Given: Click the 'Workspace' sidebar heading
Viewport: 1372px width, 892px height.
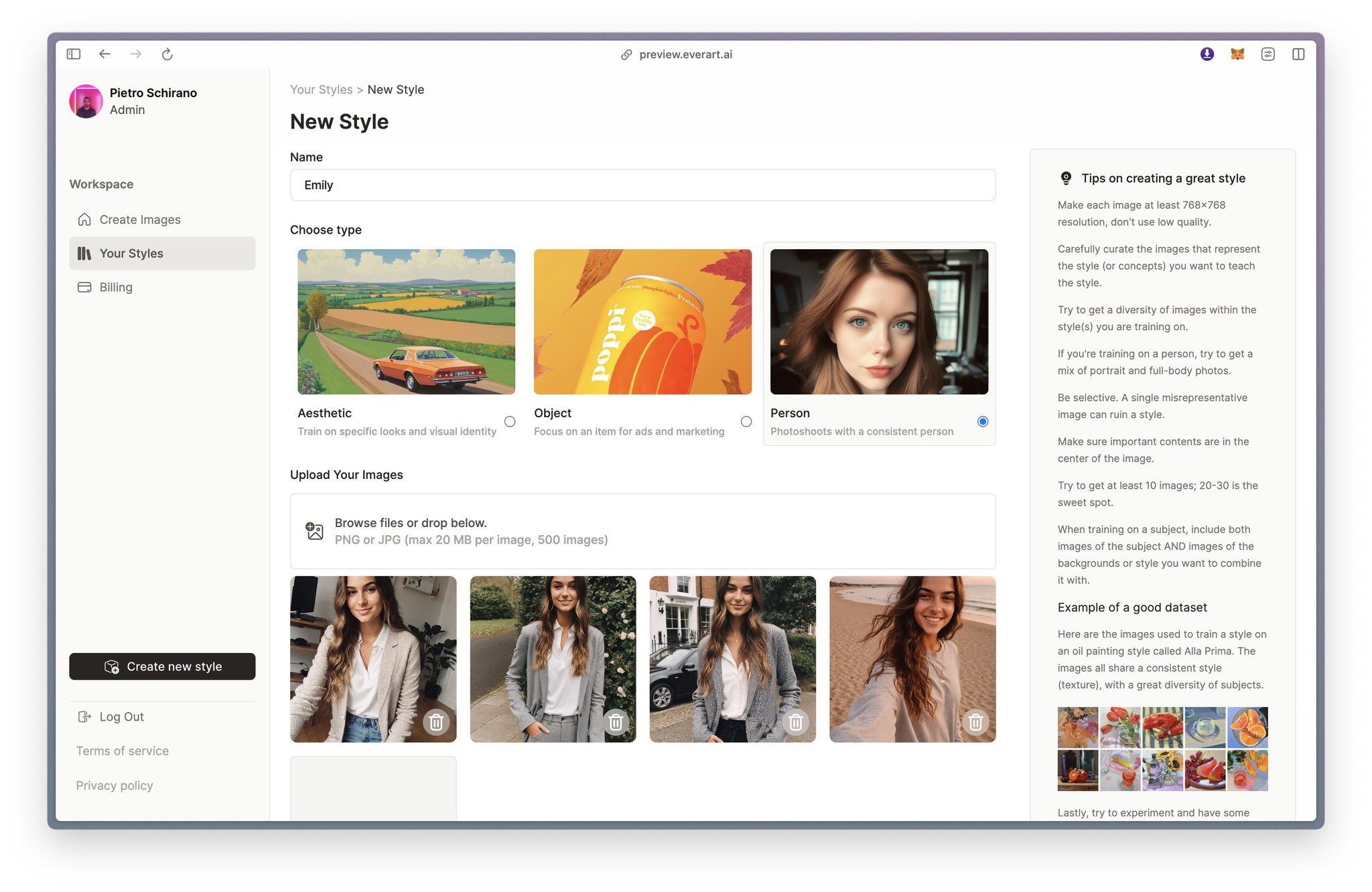Looking at the screenshot, I should pos(101,184).
